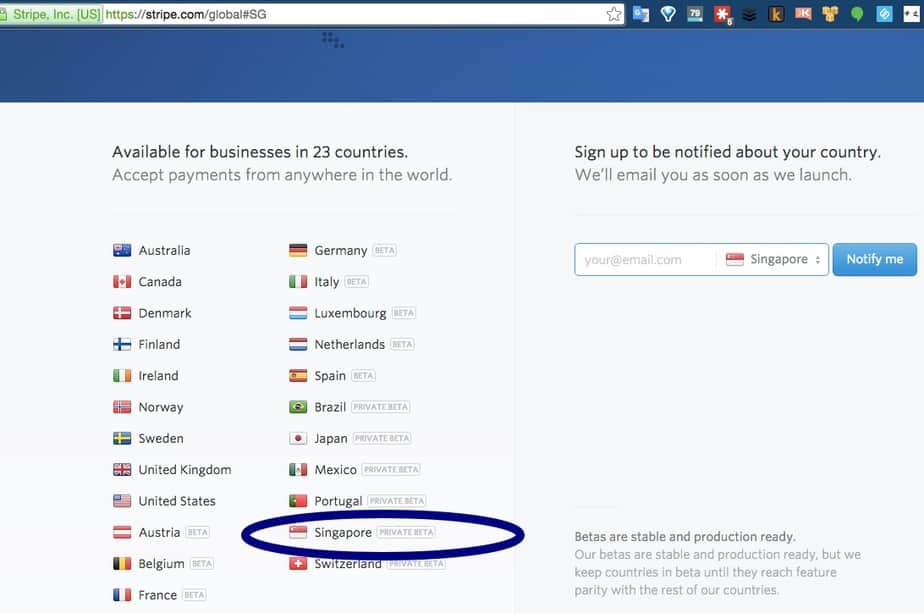
Task: Open the red asterisk LastPass extension
Action: [722, 14]
